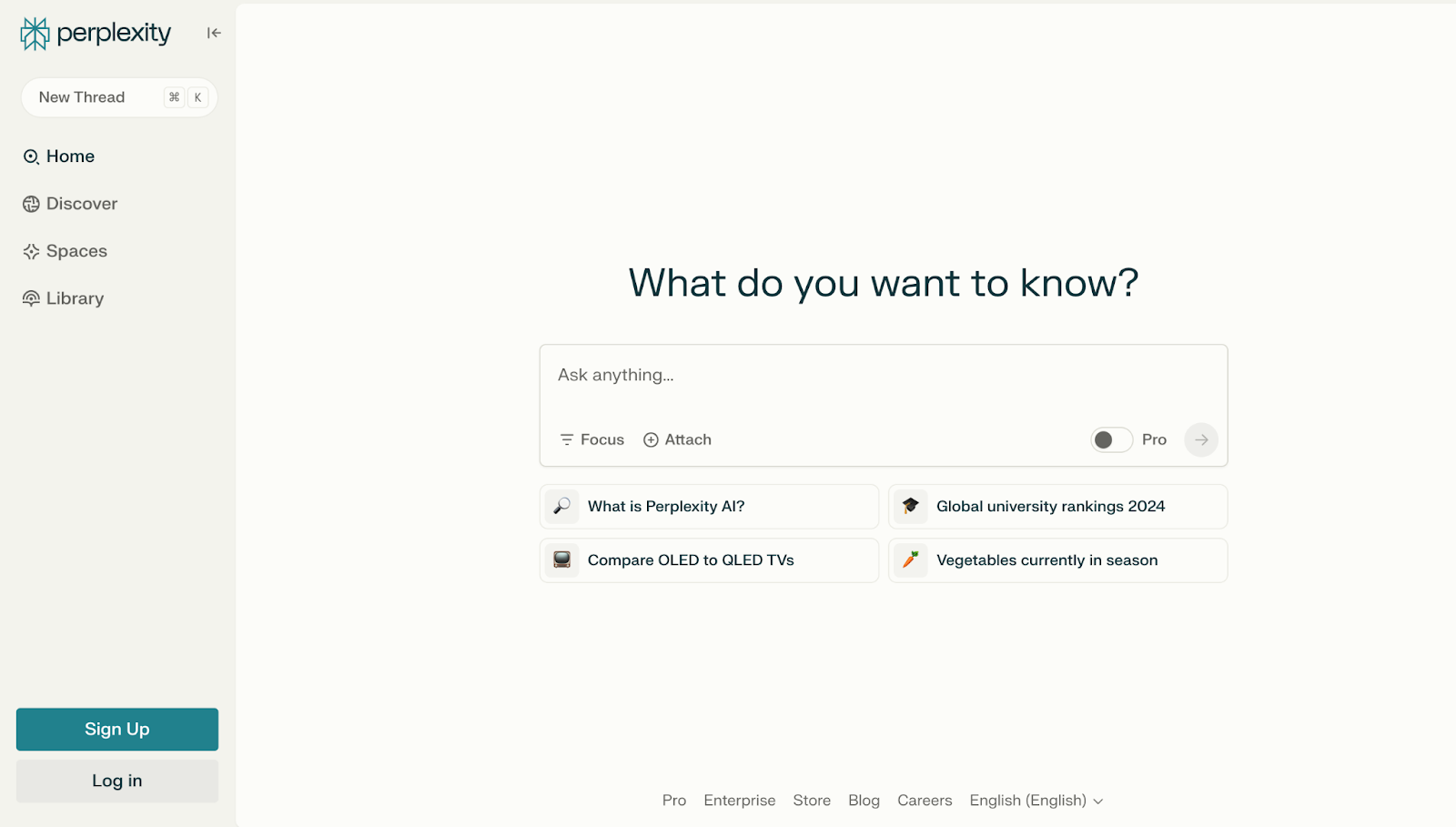
Task: Click the Attach label text
Action: pos(688,439)
